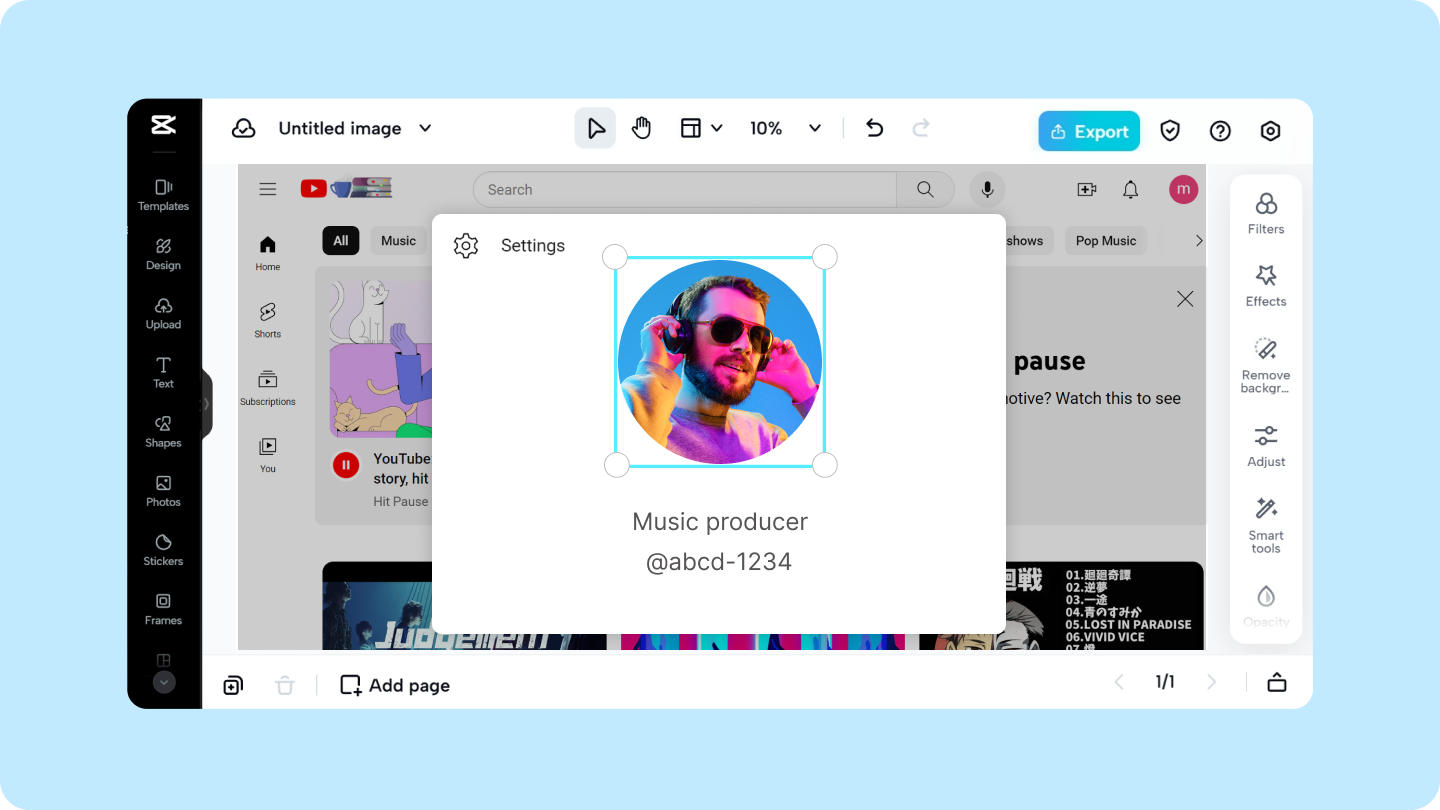
Task: Expand the Untitled image title menu
Action: coord(425,128)
